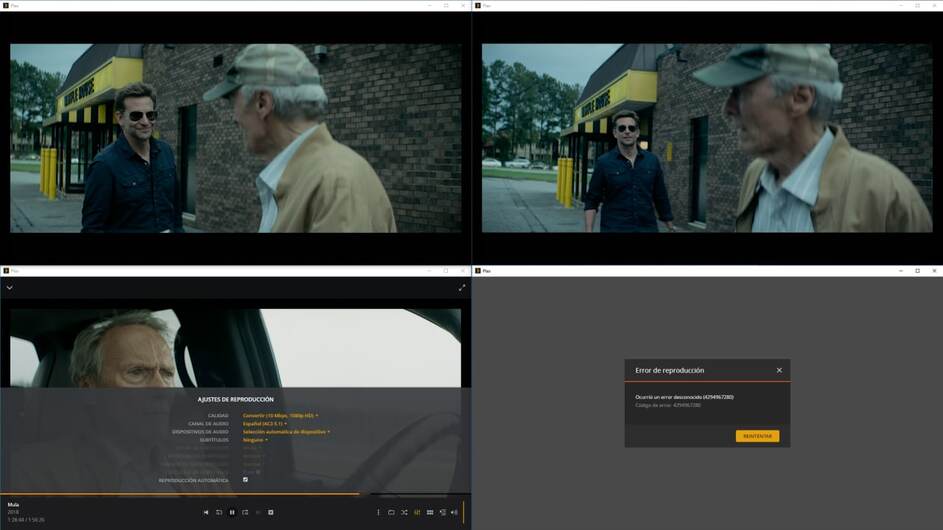Close the Error de reproducción dialog
Screen dimensions: 943x530
(x=780, y=370)
